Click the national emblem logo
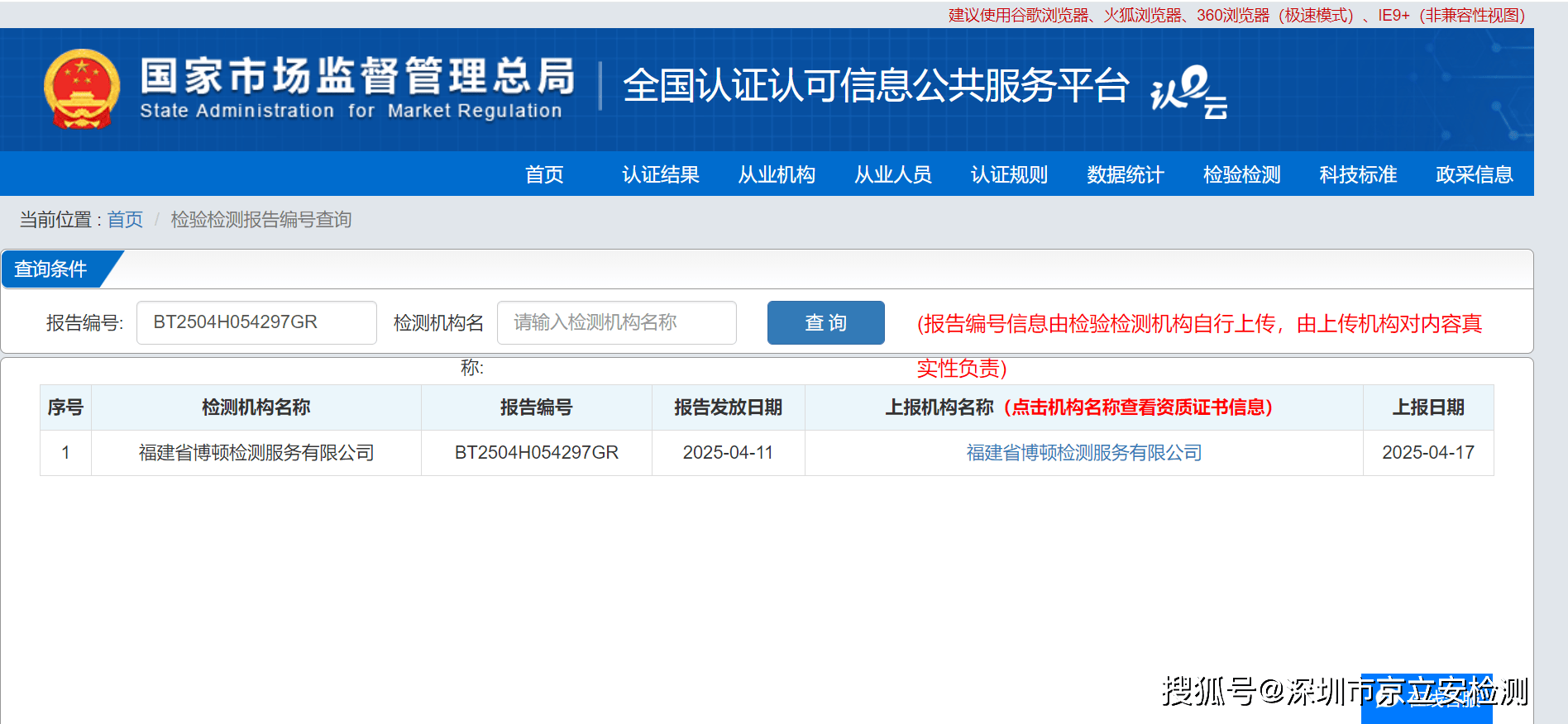The image size is (1568, 724). pyautogui.click(x=81, y=89)
